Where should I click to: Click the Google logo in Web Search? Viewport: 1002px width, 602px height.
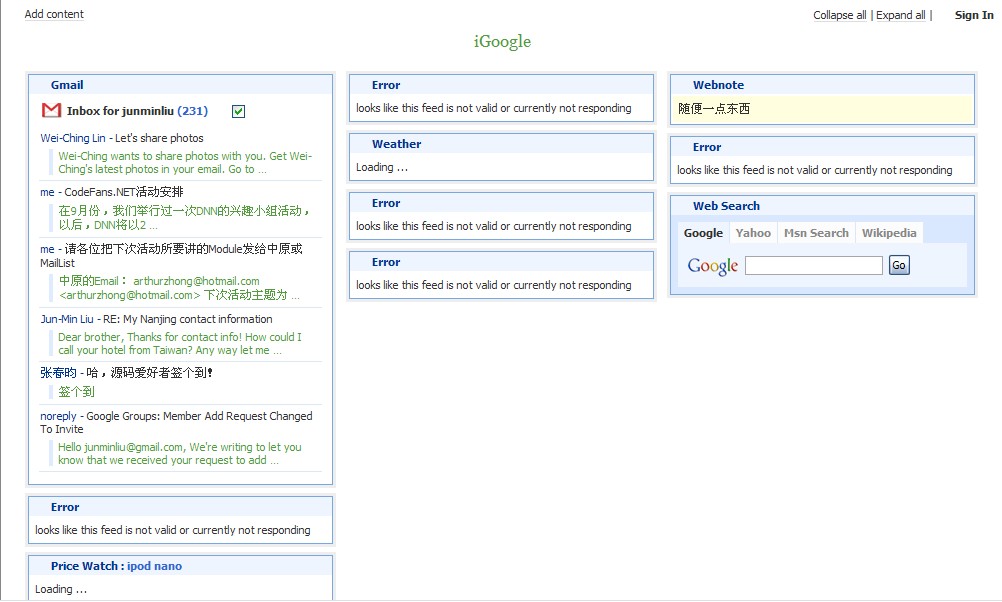tap(713, 266)
